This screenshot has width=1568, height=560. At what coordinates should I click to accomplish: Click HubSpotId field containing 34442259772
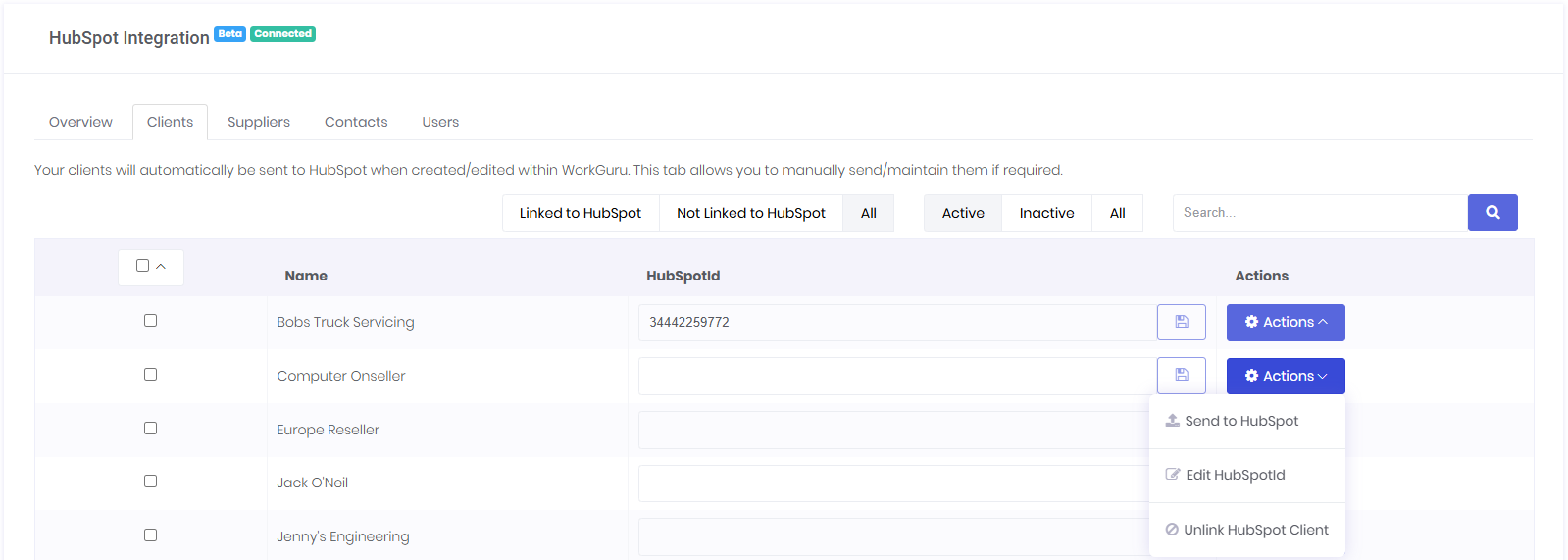pyautogui.click(x=897, y=322)
